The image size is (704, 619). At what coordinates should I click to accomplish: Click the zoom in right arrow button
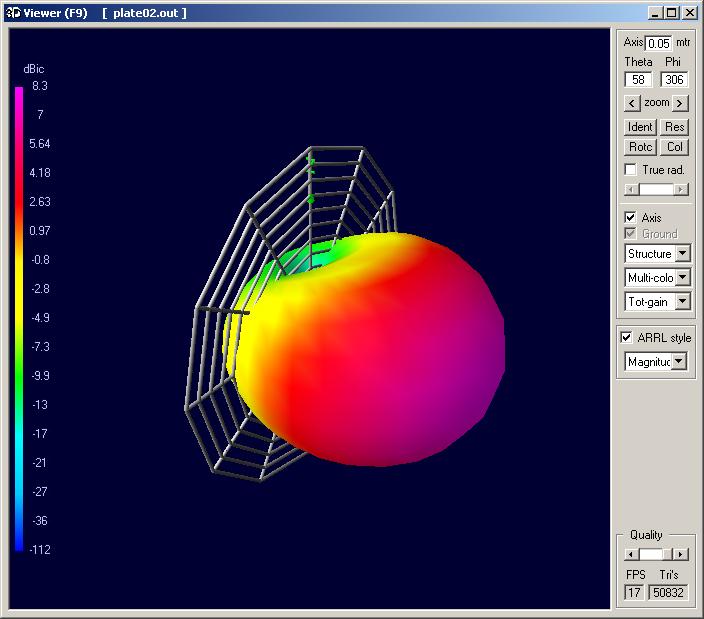(680, 103)
